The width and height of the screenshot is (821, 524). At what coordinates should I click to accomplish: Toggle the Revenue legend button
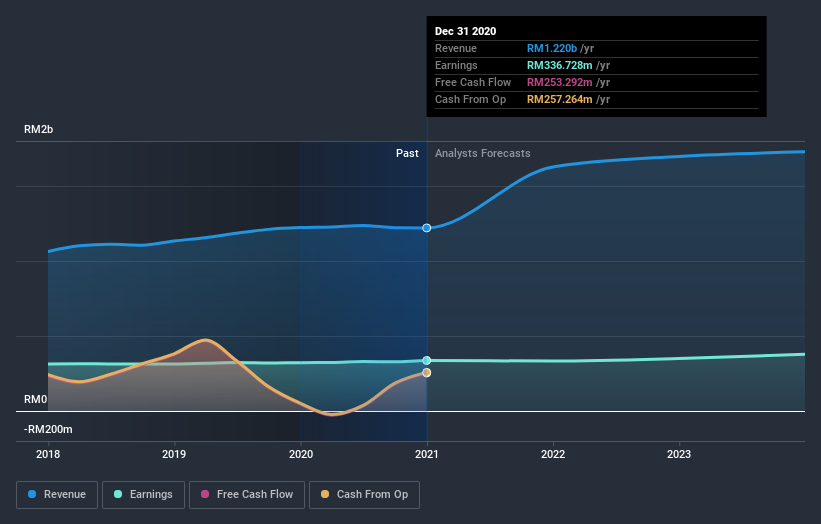tap(57, 495)
